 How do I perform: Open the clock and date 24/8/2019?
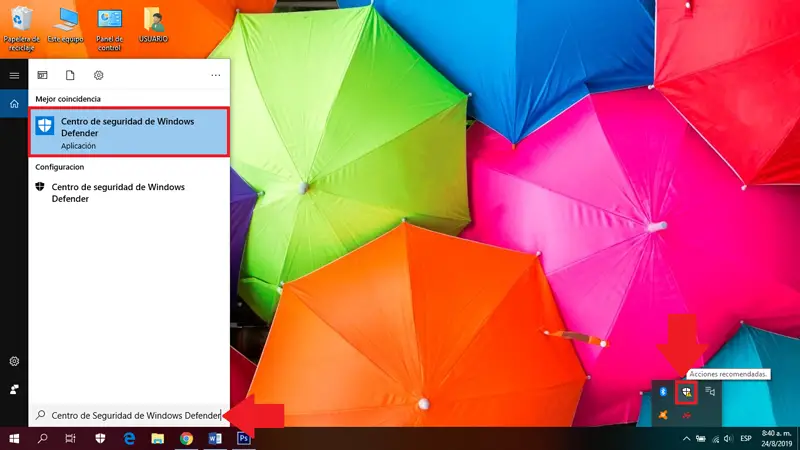click(777, 439)
